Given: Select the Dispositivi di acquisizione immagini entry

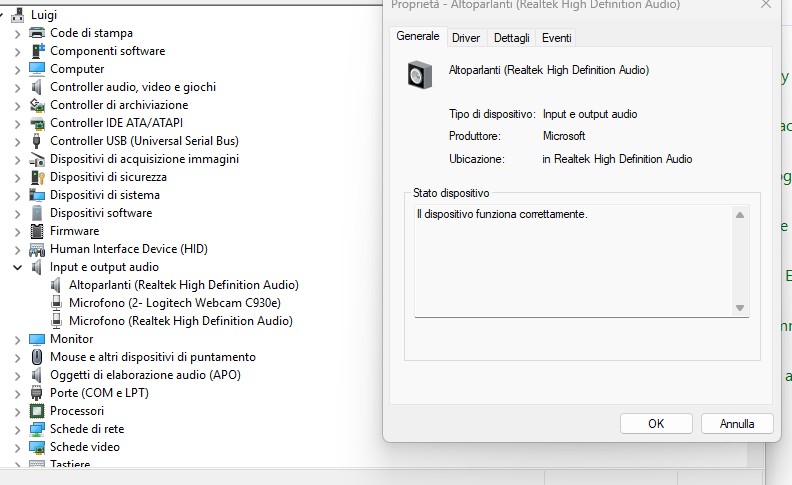Looking at the screenshot, I should 144,159.
